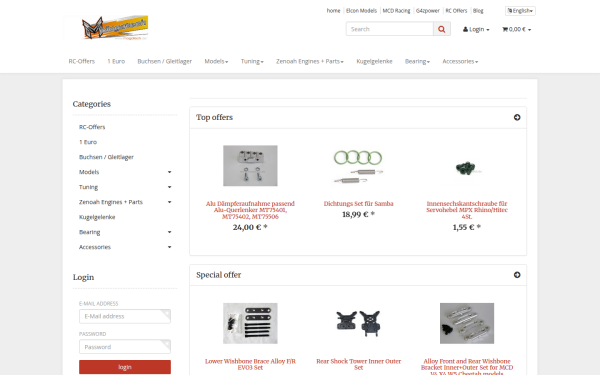Select Bearing in Categories sidebar
This screenshot has width=600, height=375.
point(90,232)
